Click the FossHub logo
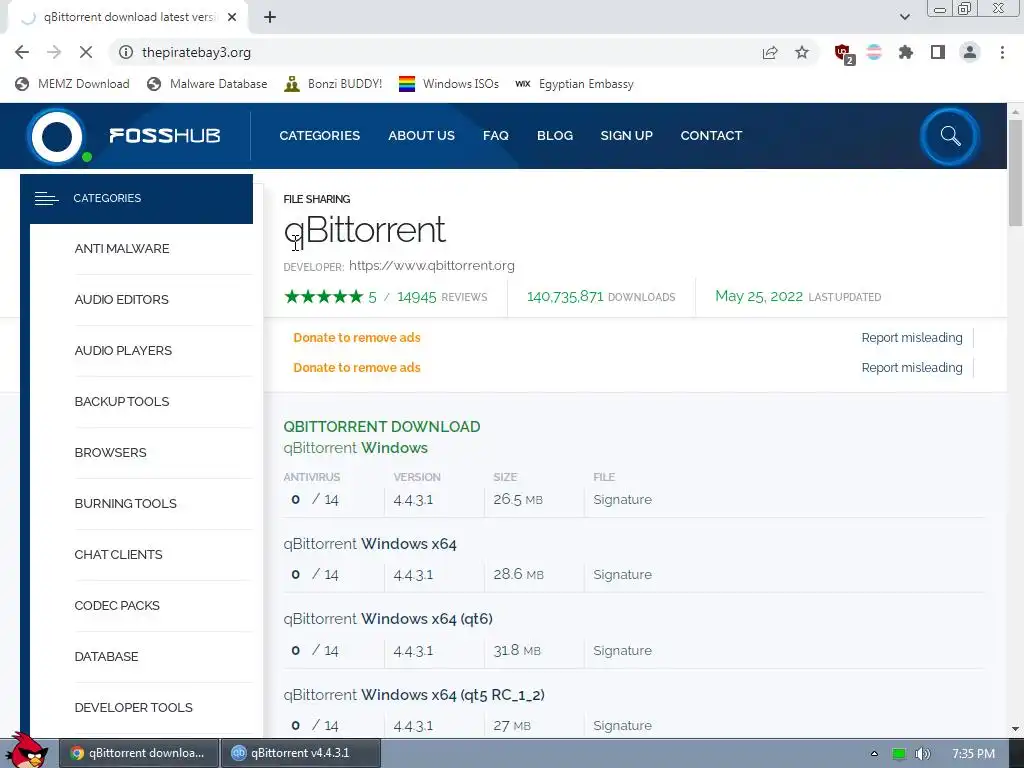1024x768 pixels. 124,136
